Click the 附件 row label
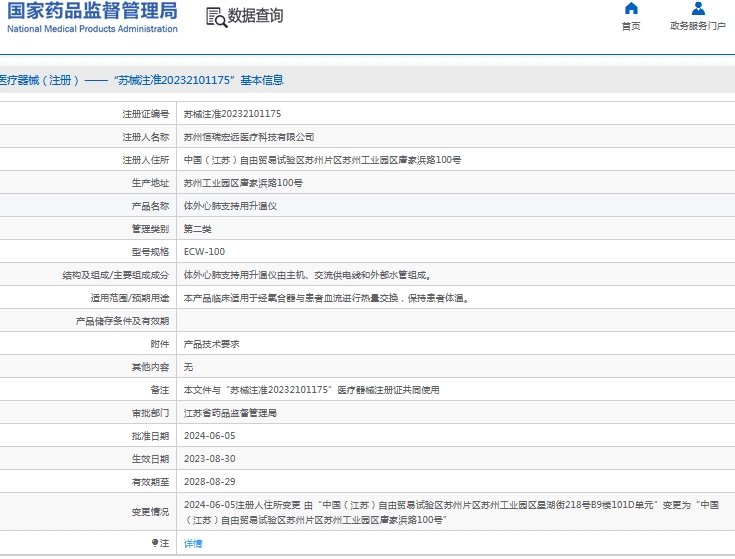The image size is (735, 559). tap(159, 344)
